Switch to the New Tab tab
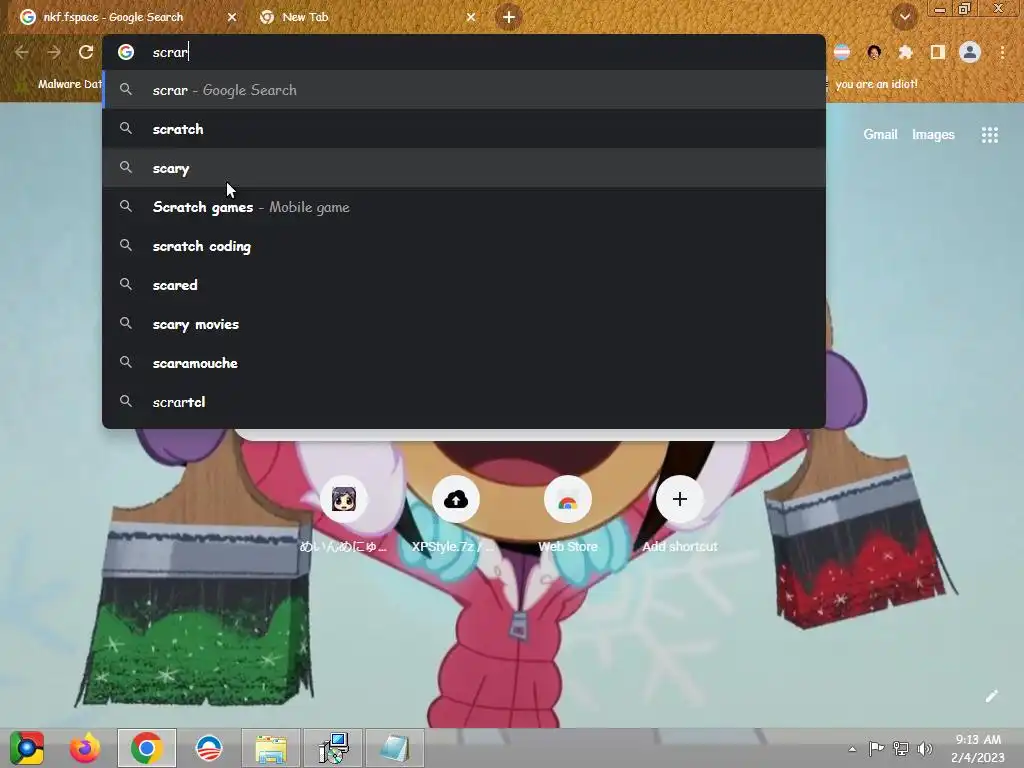Screen dimensions: 1024x768 click(366, 17)
